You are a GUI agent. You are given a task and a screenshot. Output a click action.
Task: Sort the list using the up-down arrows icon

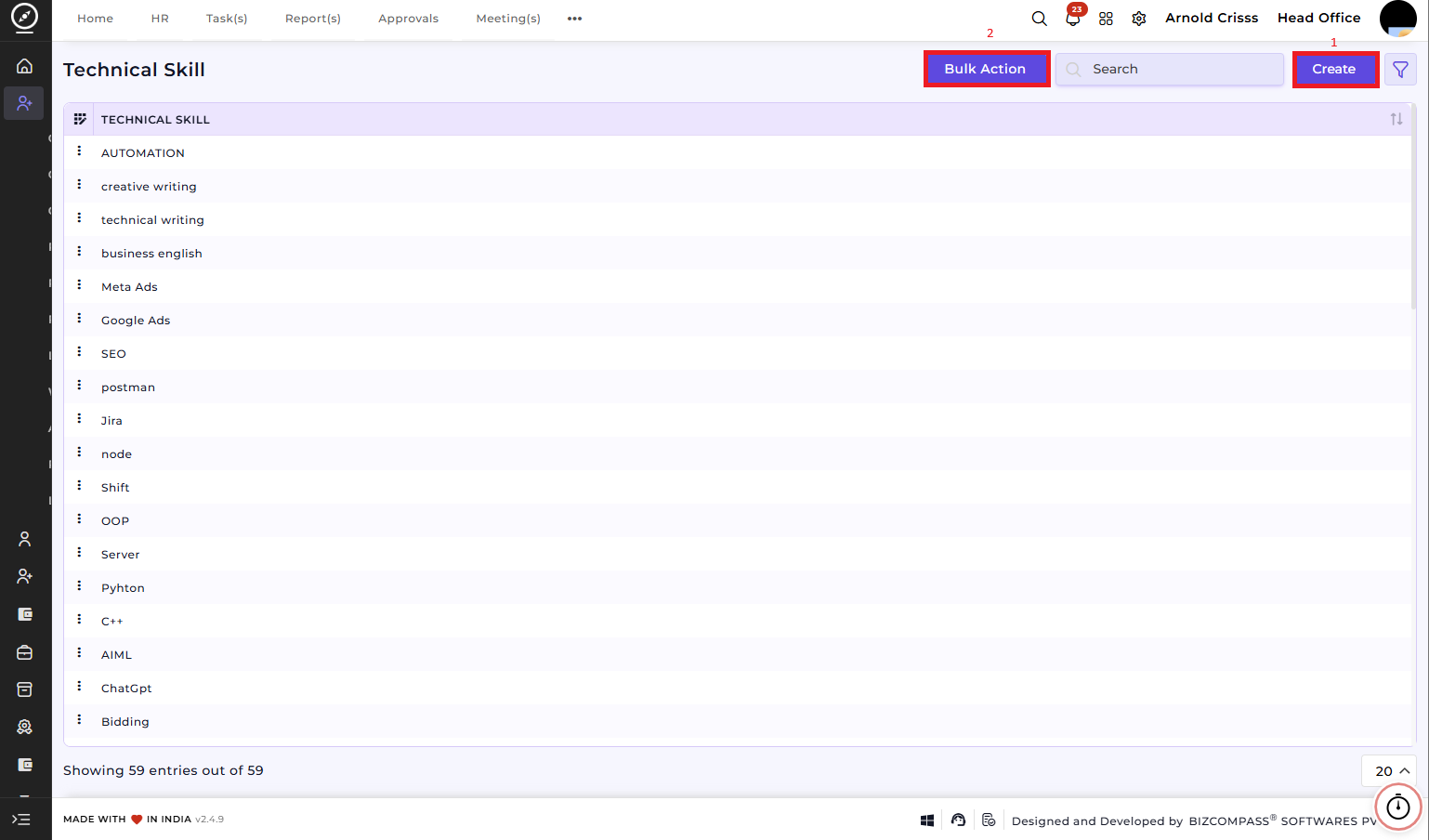tap(1396, 119)
